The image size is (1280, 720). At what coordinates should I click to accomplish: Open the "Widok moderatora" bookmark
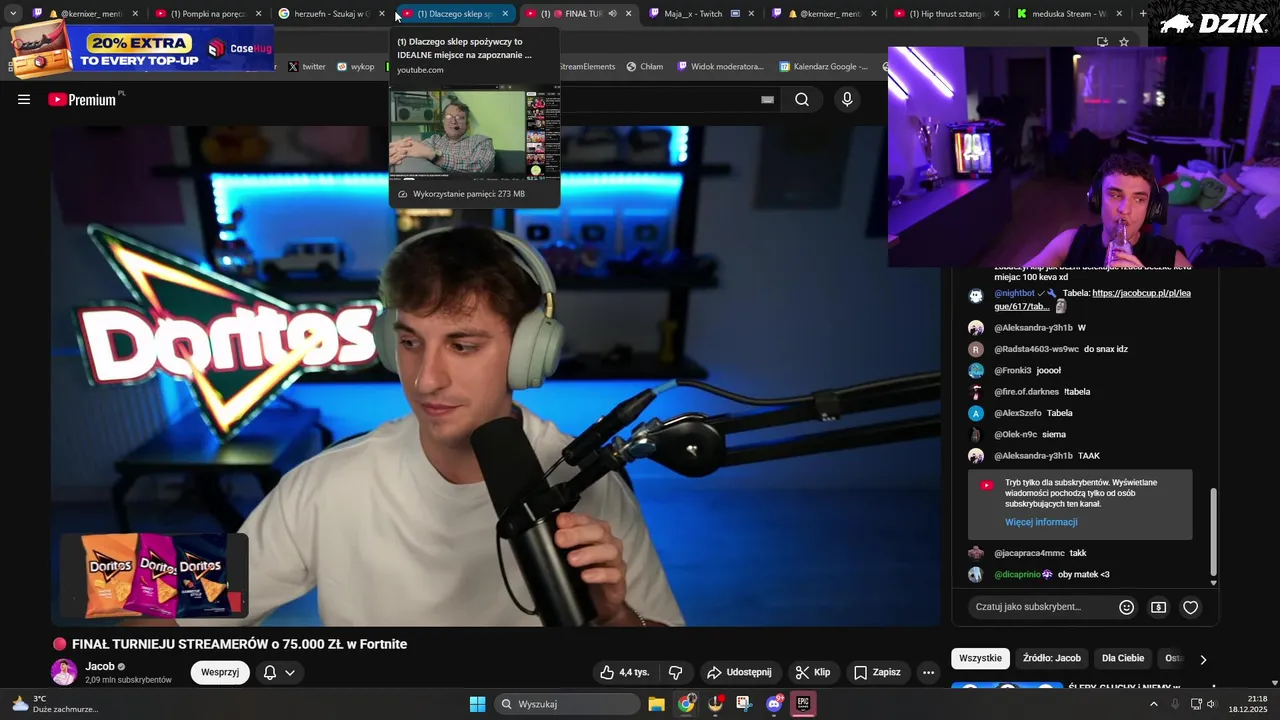[x=720, y=67]
